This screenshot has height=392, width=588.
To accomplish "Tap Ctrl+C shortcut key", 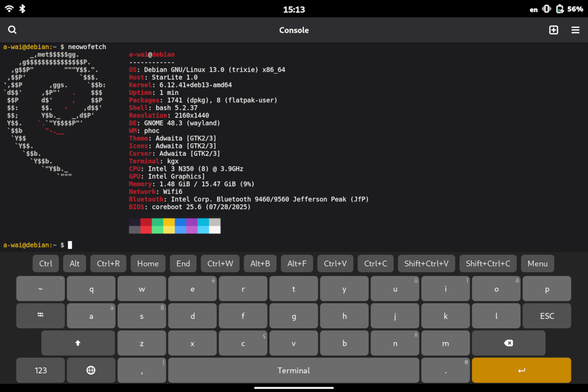I will (375, 263).
